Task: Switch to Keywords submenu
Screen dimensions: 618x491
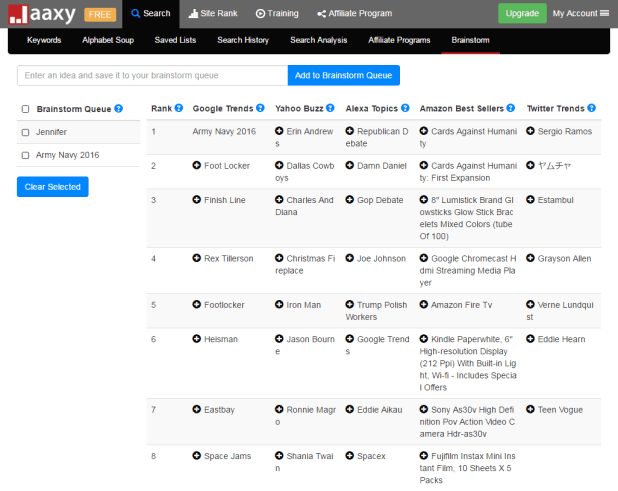Action: (x=44, y=40)
